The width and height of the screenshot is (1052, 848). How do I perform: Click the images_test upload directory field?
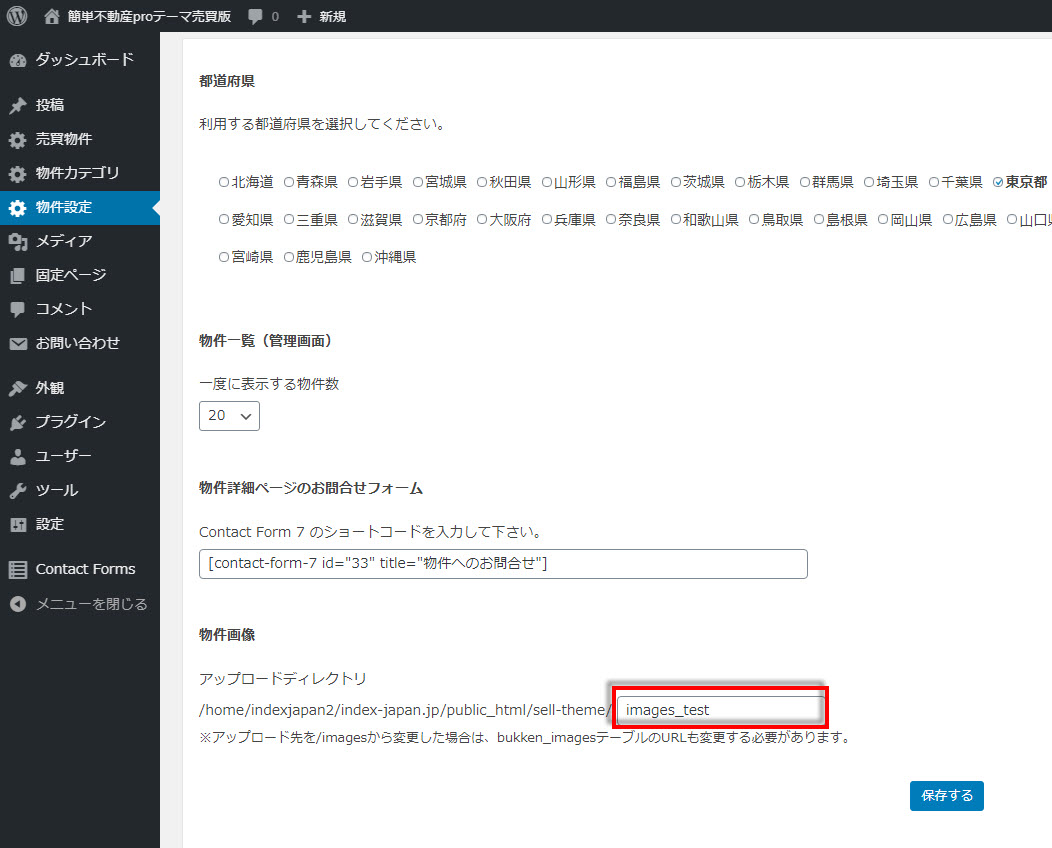tap(720, 709)
